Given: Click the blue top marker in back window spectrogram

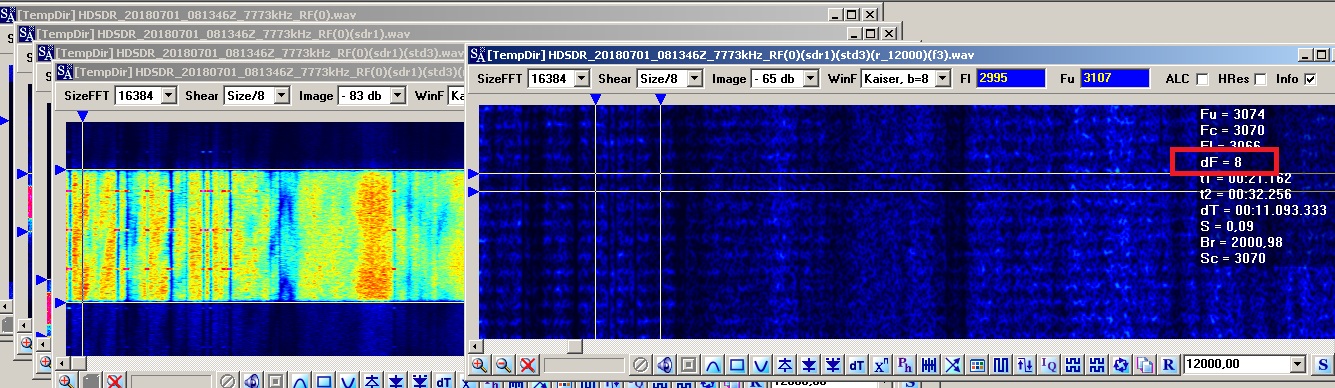Looking at the screenshot, I should (82, 117).
